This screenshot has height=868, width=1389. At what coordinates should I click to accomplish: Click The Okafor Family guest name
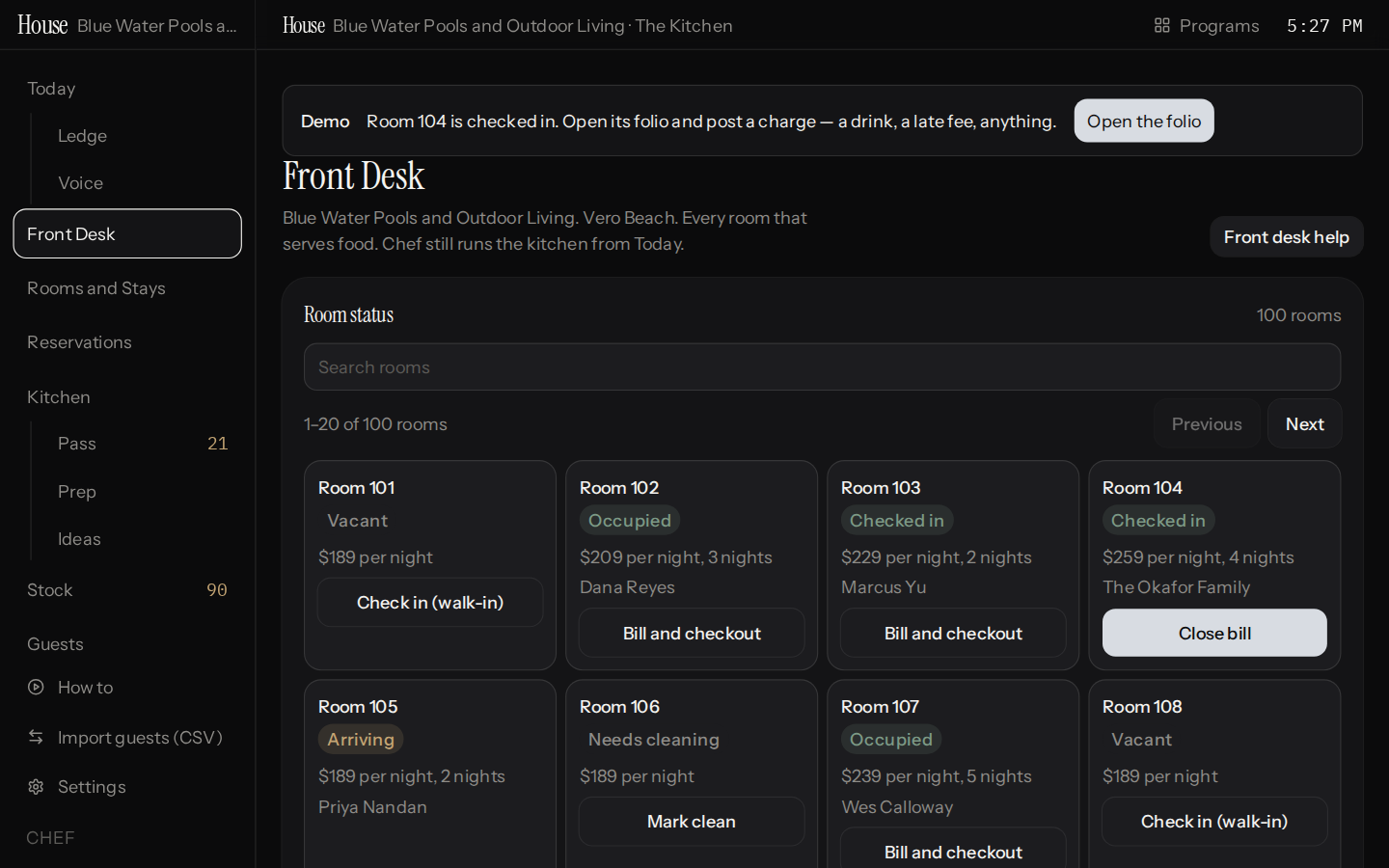point(1176,587)
